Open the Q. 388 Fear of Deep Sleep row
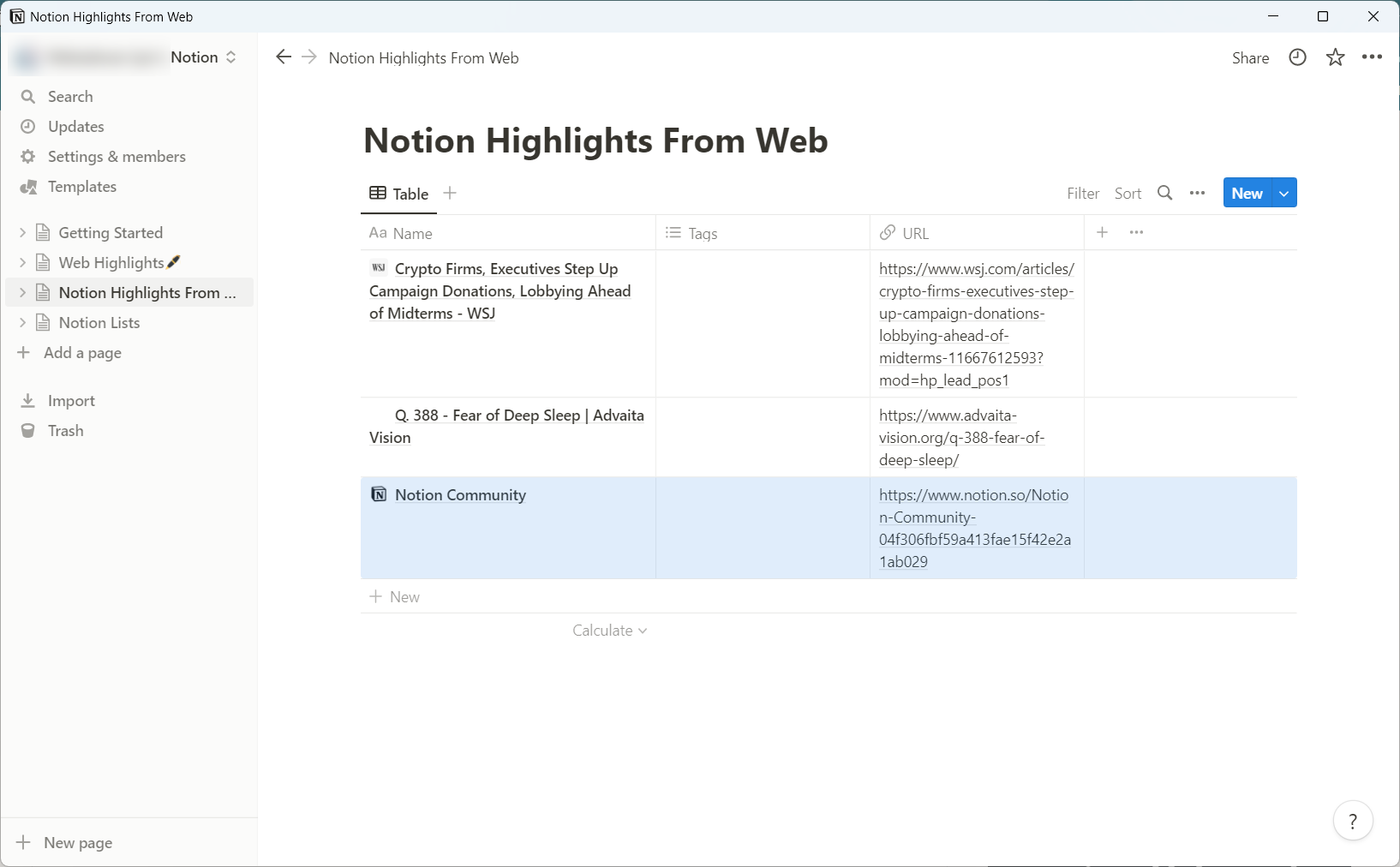The width and height of the screenshot is (1400, 867). point(506,427)
